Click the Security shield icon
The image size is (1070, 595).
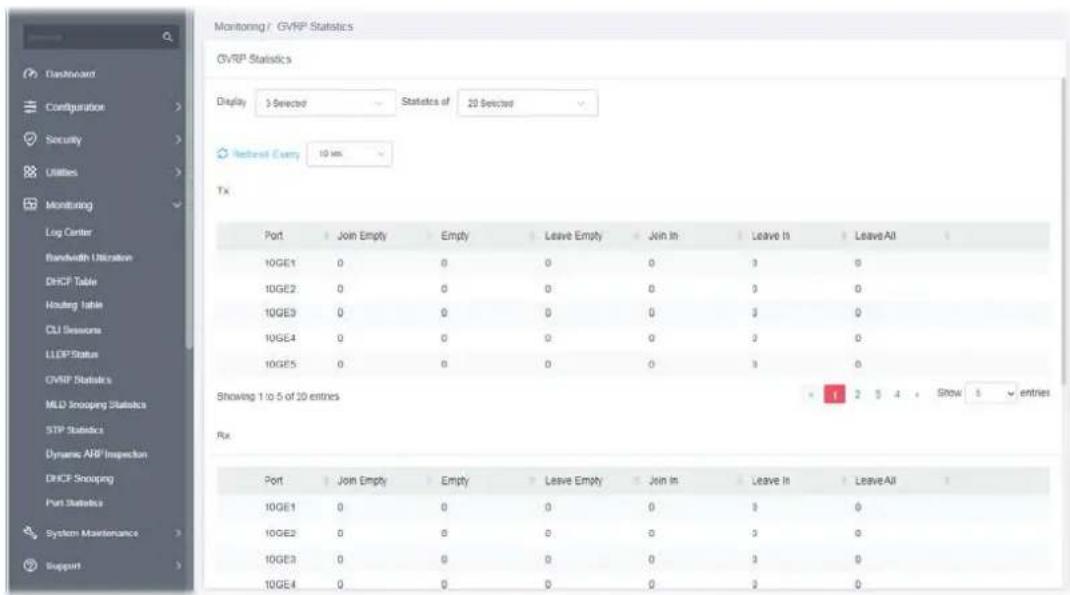(x=30, y=139)
